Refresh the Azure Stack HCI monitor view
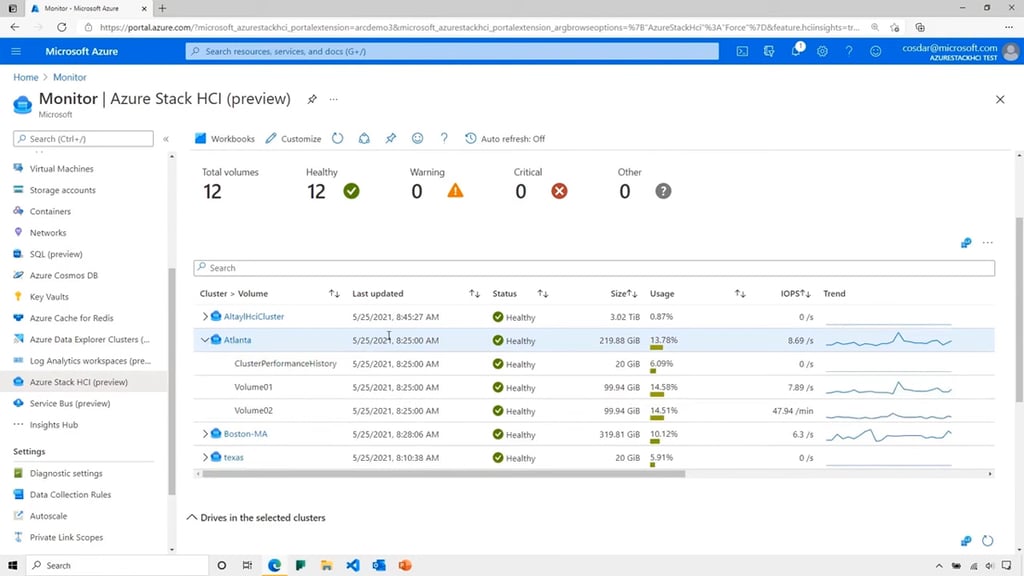 pyautogui.click(x=340, y=138)
